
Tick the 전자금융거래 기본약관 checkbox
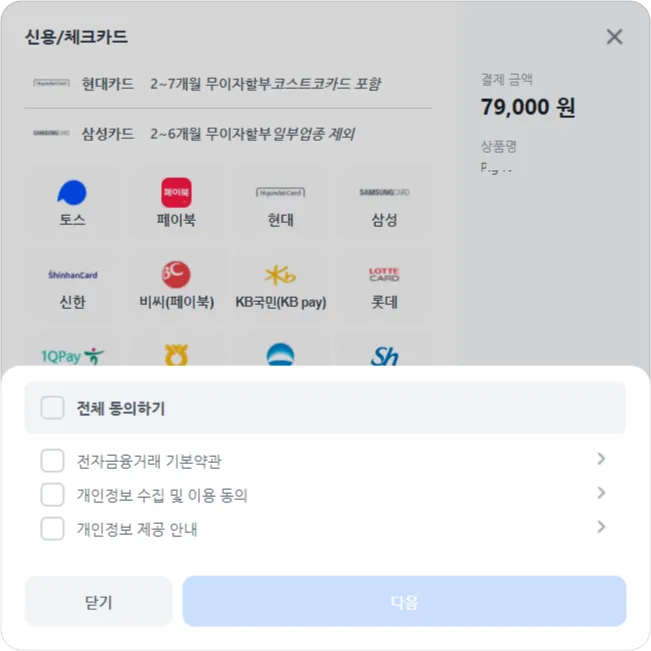(53, 461)
